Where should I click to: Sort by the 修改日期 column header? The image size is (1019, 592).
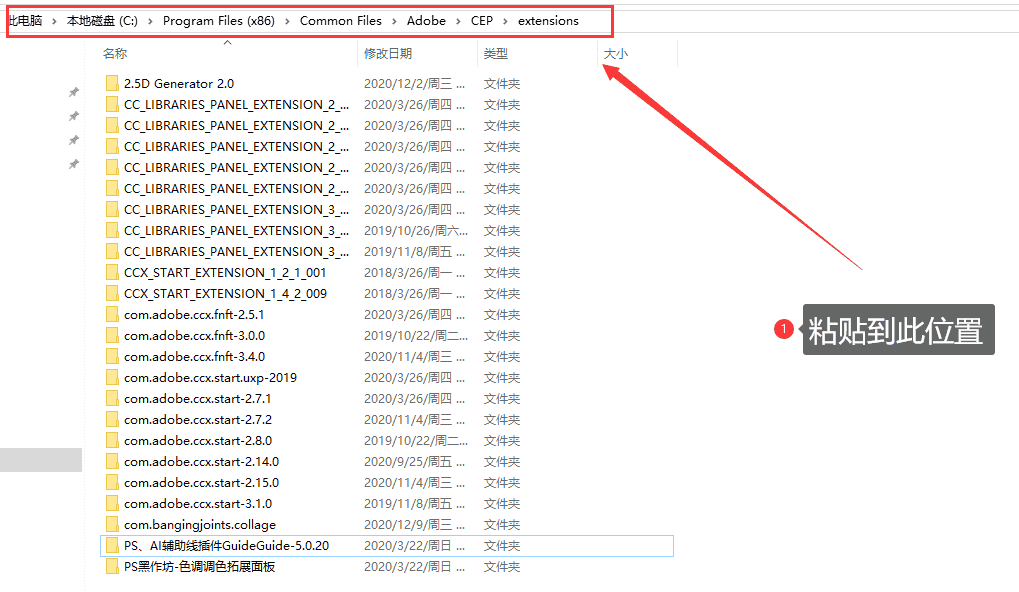coord(388,54)
